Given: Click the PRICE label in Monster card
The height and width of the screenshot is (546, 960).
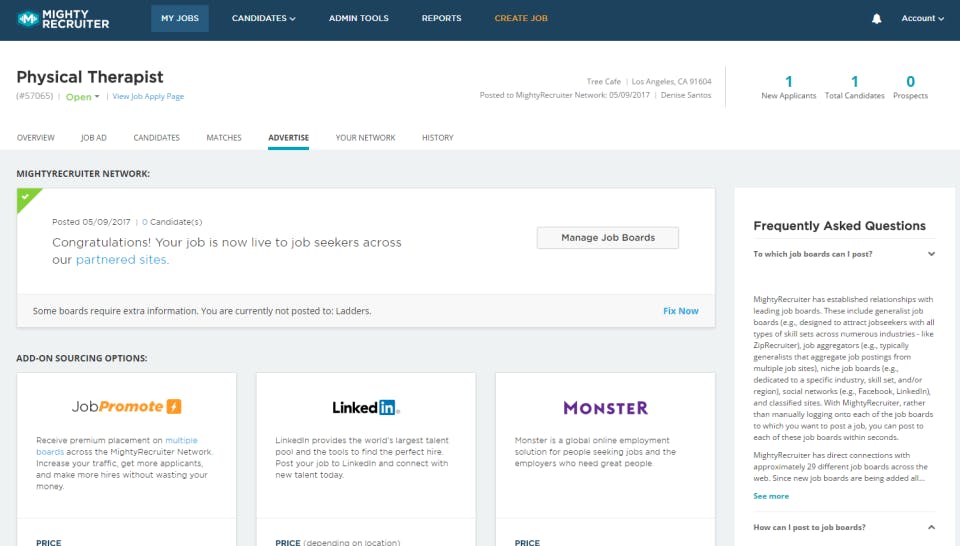Looking at the screenshot, I should 527,542.
